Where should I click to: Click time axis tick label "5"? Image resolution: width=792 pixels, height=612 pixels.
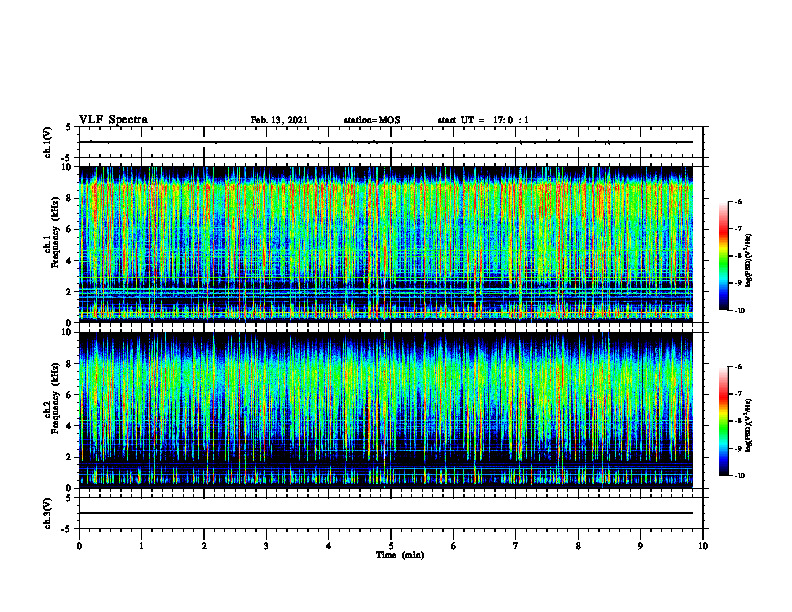point(391,546)
